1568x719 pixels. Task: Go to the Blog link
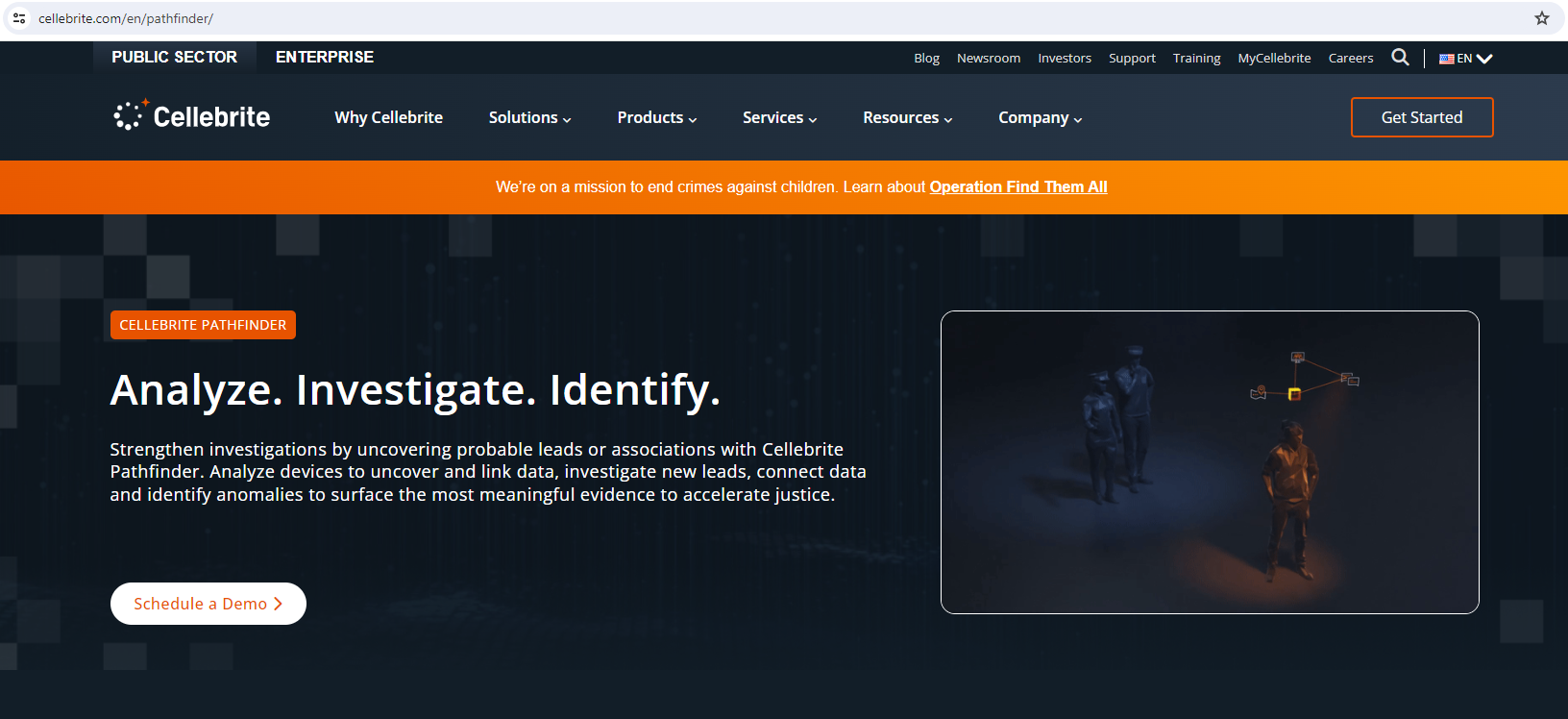click(x=927, y=59)
